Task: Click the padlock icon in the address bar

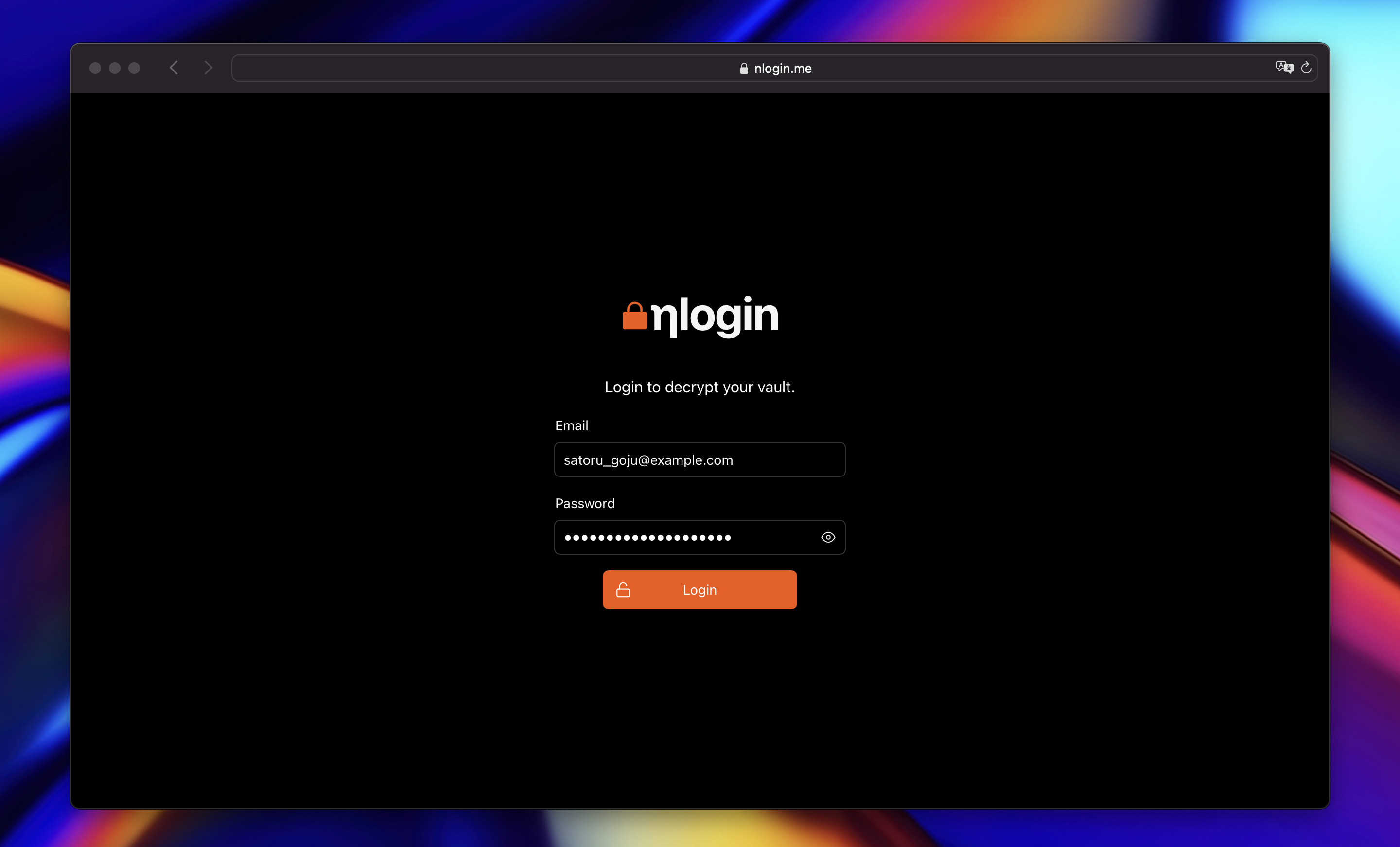Action: 743,68
